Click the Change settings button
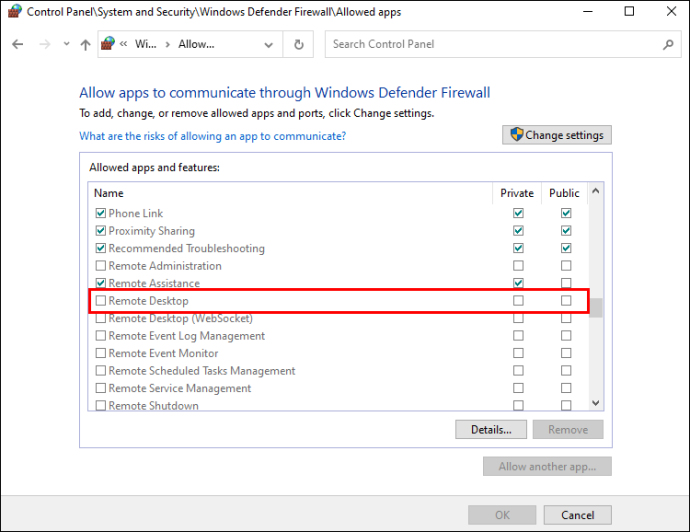Viewport: 690px width, 532px height. click(x=557, y=135)
